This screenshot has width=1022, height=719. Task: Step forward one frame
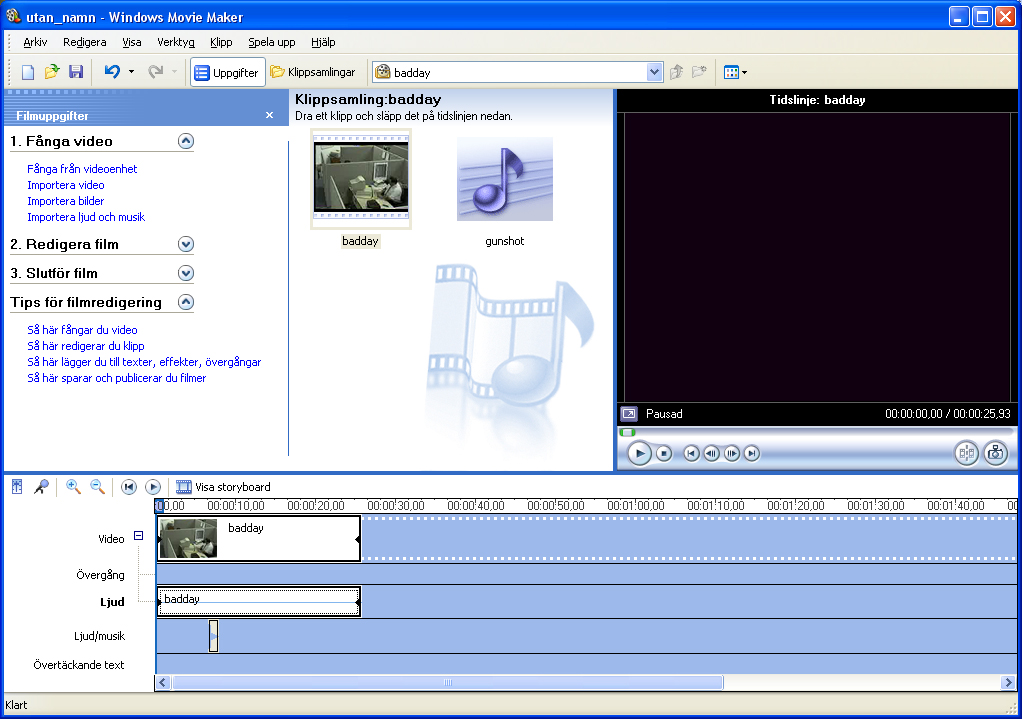(x=732, y=453)
